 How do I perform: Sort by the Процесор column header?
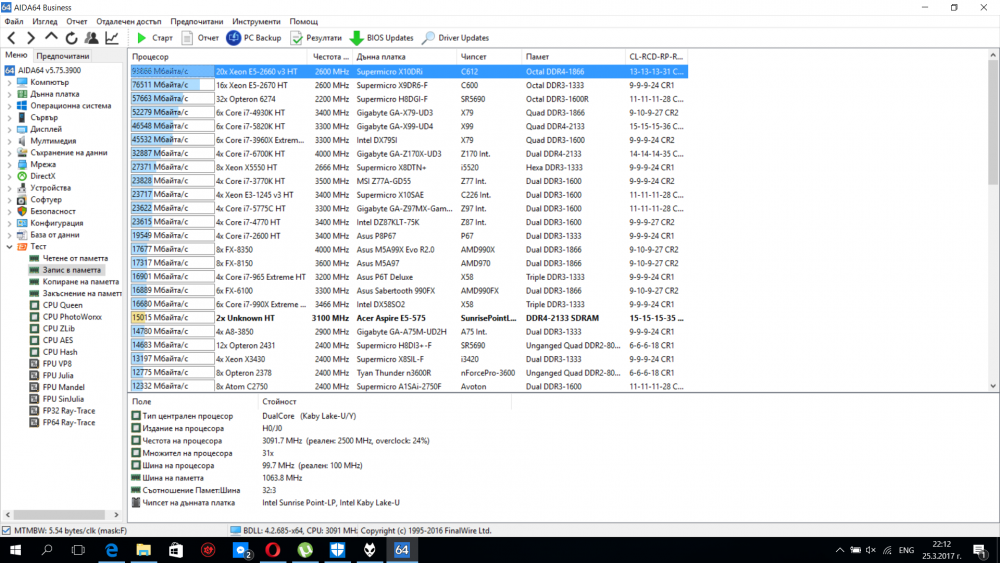[x=217, y=57]
